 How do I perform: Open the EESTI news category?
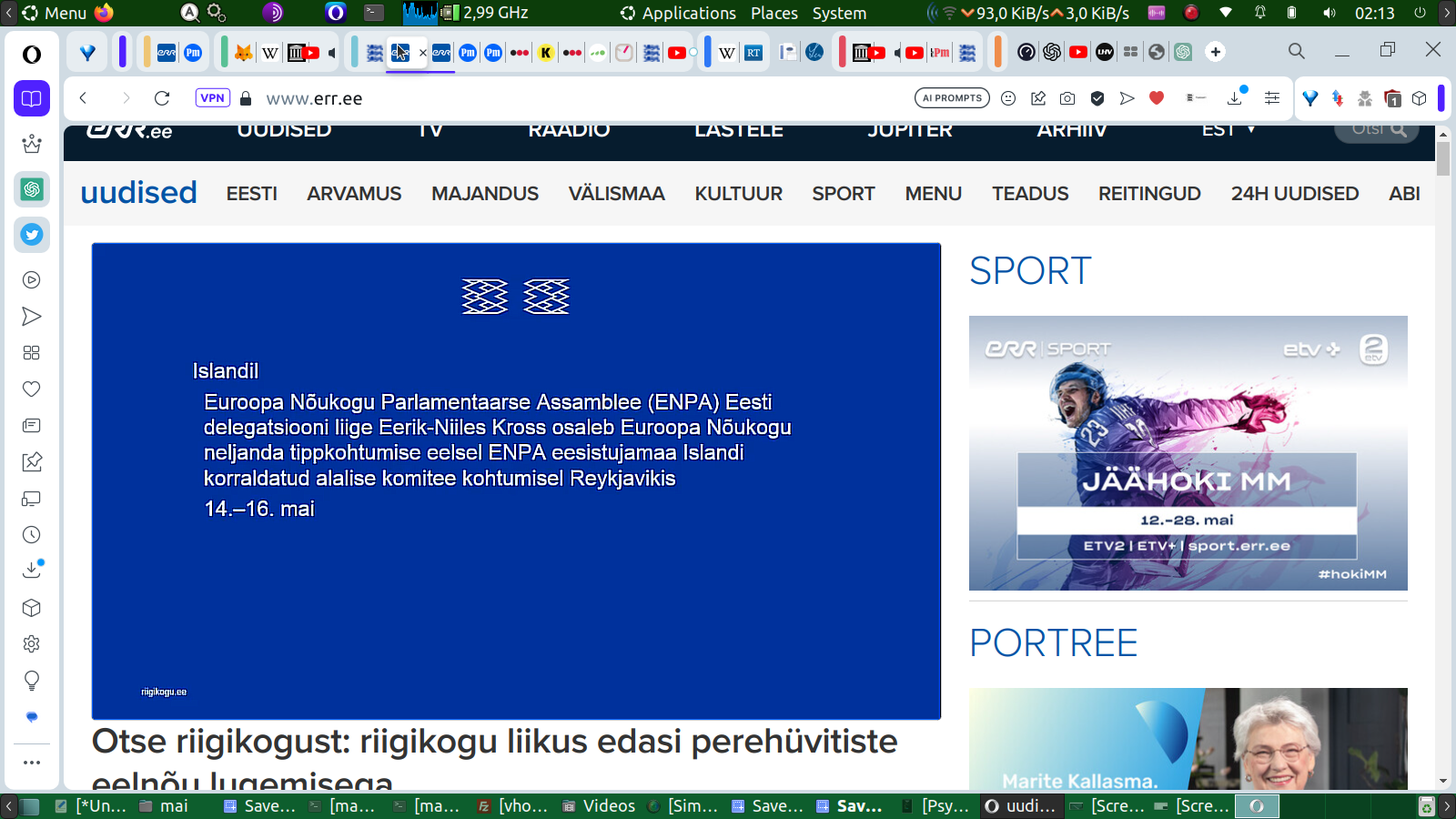tap(251, 194)
